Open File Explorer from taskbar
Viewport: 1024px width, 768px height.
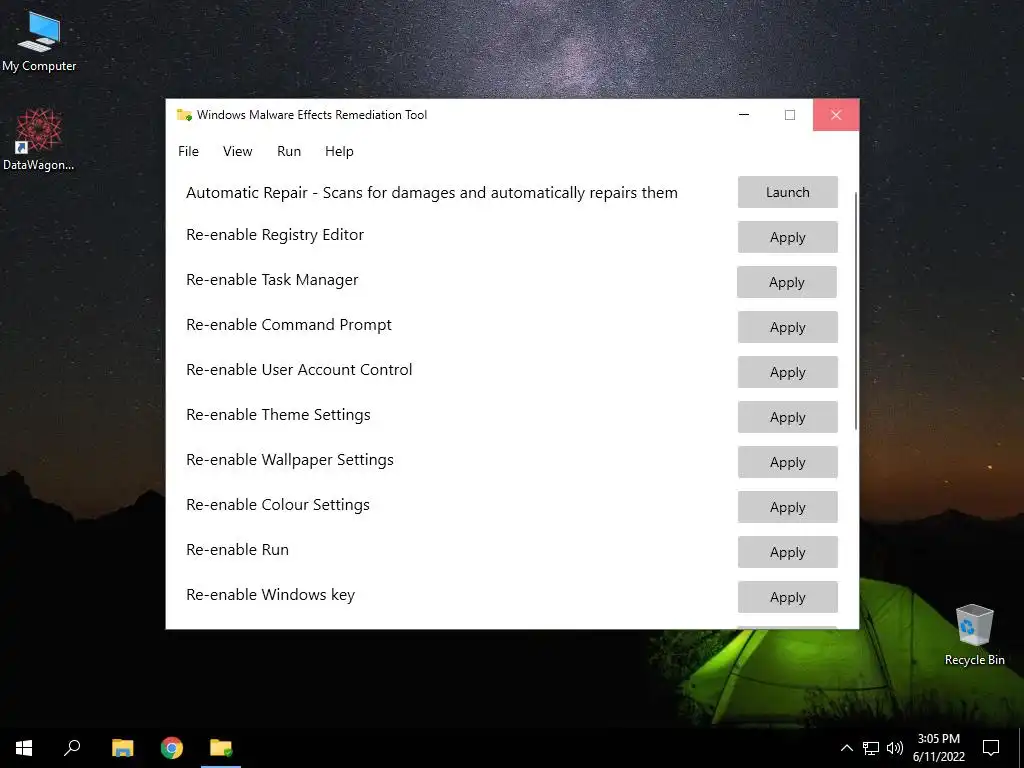click(x=122, y=748)
